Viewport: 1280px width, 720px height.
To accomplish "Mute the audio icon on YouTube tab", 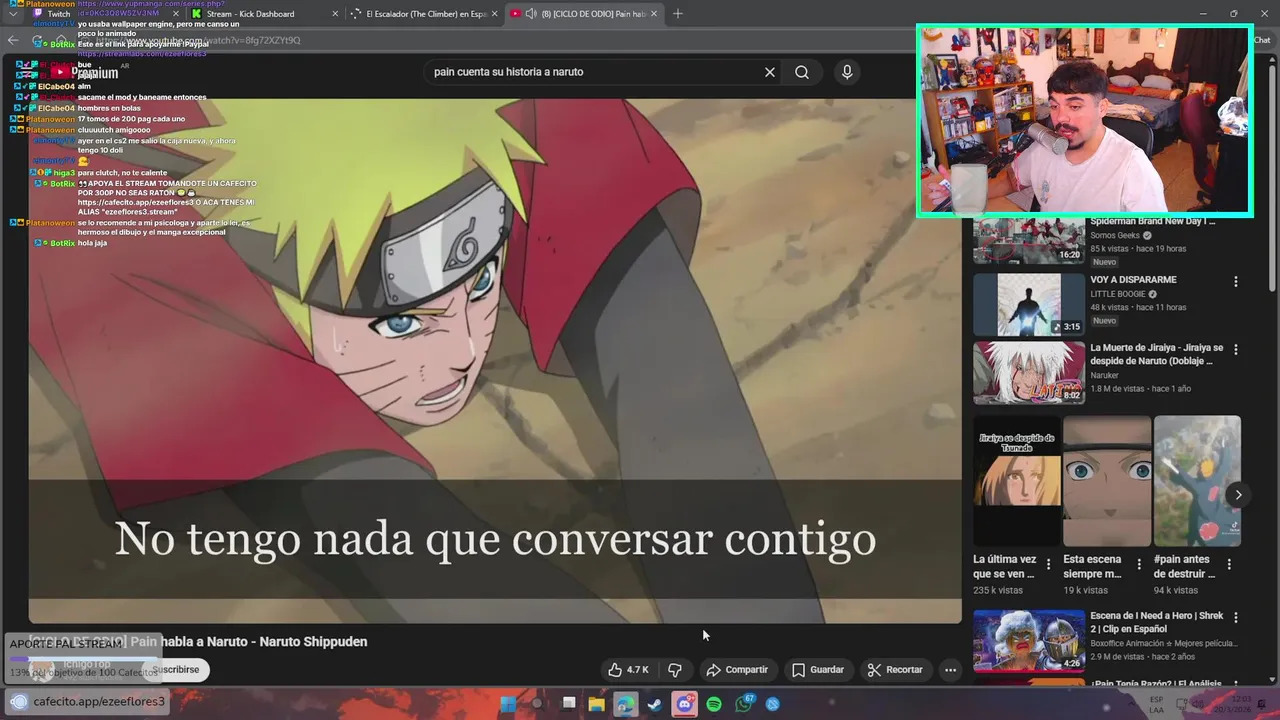I will [531, 14].
